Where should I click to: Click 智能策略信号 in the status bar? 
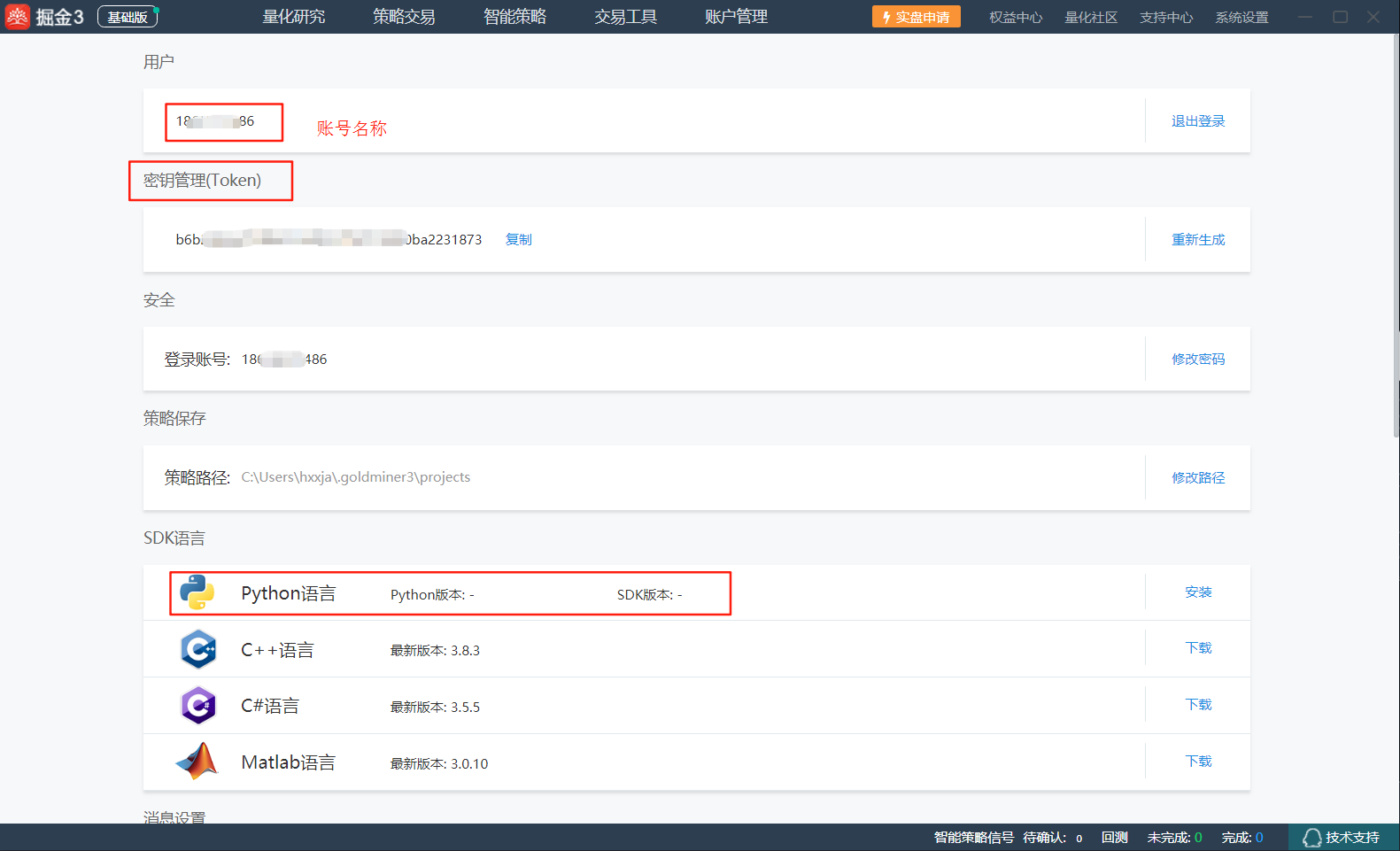pyautogui.click(x=973, y=838)
